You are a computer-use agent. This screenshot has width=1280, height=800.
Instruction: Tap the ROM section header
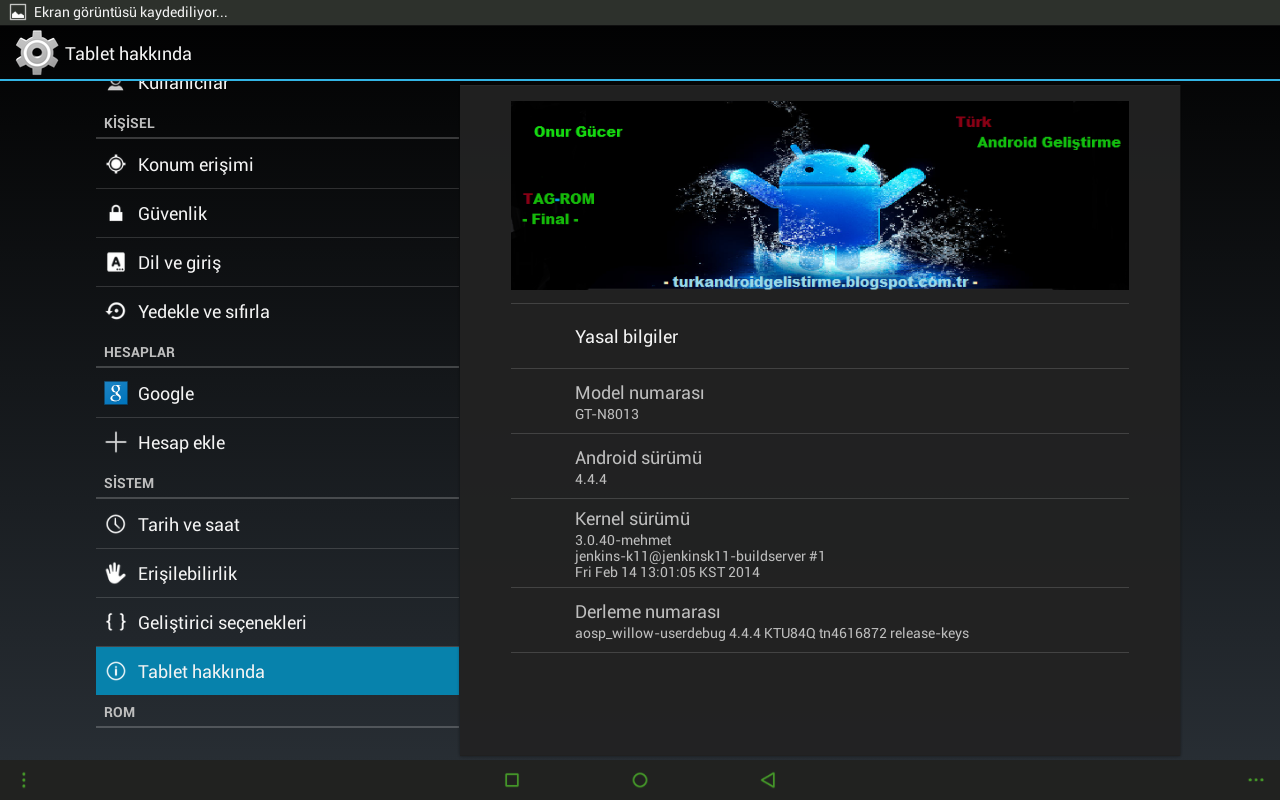[119, 712]
